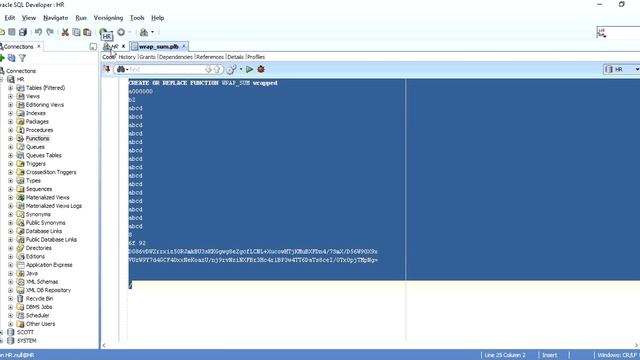Select the Materialized Views Logs item
The width and height of the screenshot is (640, 360).
pyautogui.click(x=53, y=206)
